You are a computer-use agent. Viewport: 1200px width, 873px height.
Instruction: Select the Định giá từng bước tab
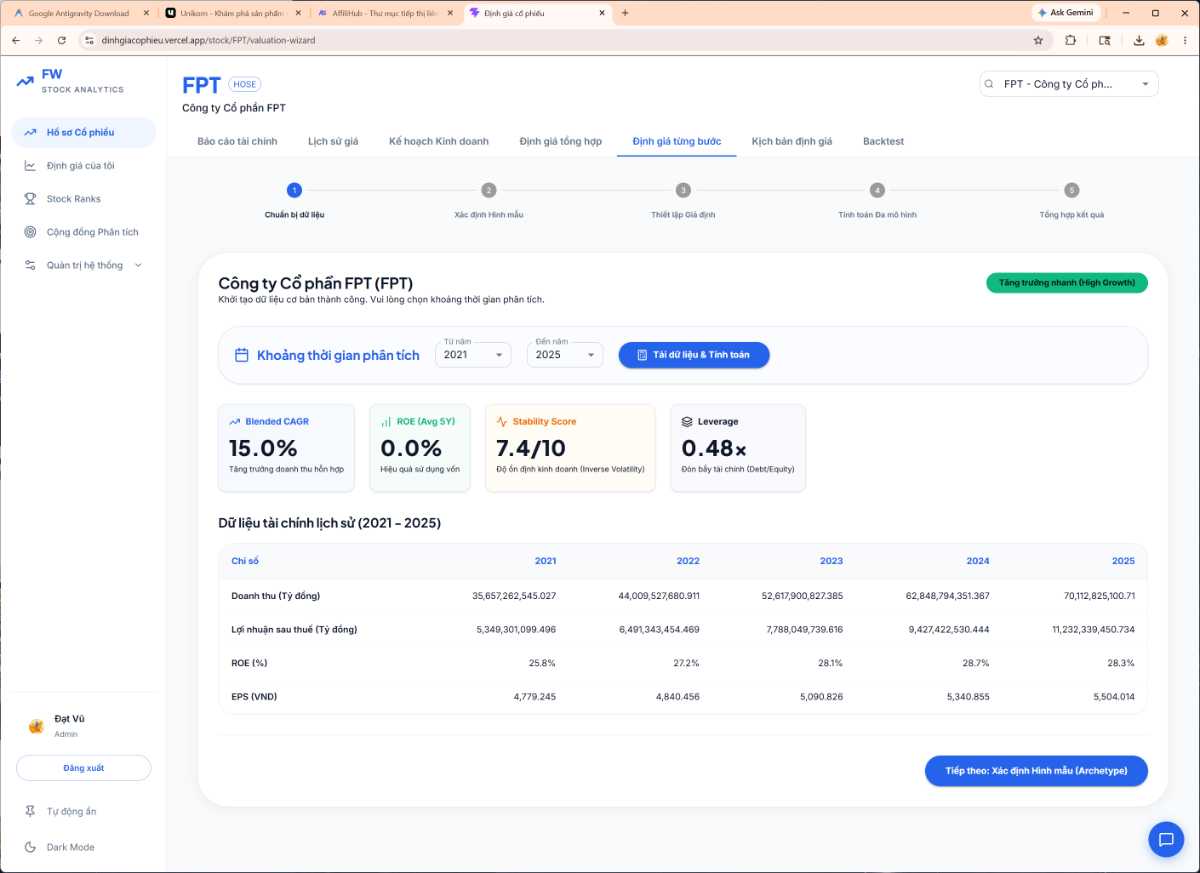[x=677, y=141]
